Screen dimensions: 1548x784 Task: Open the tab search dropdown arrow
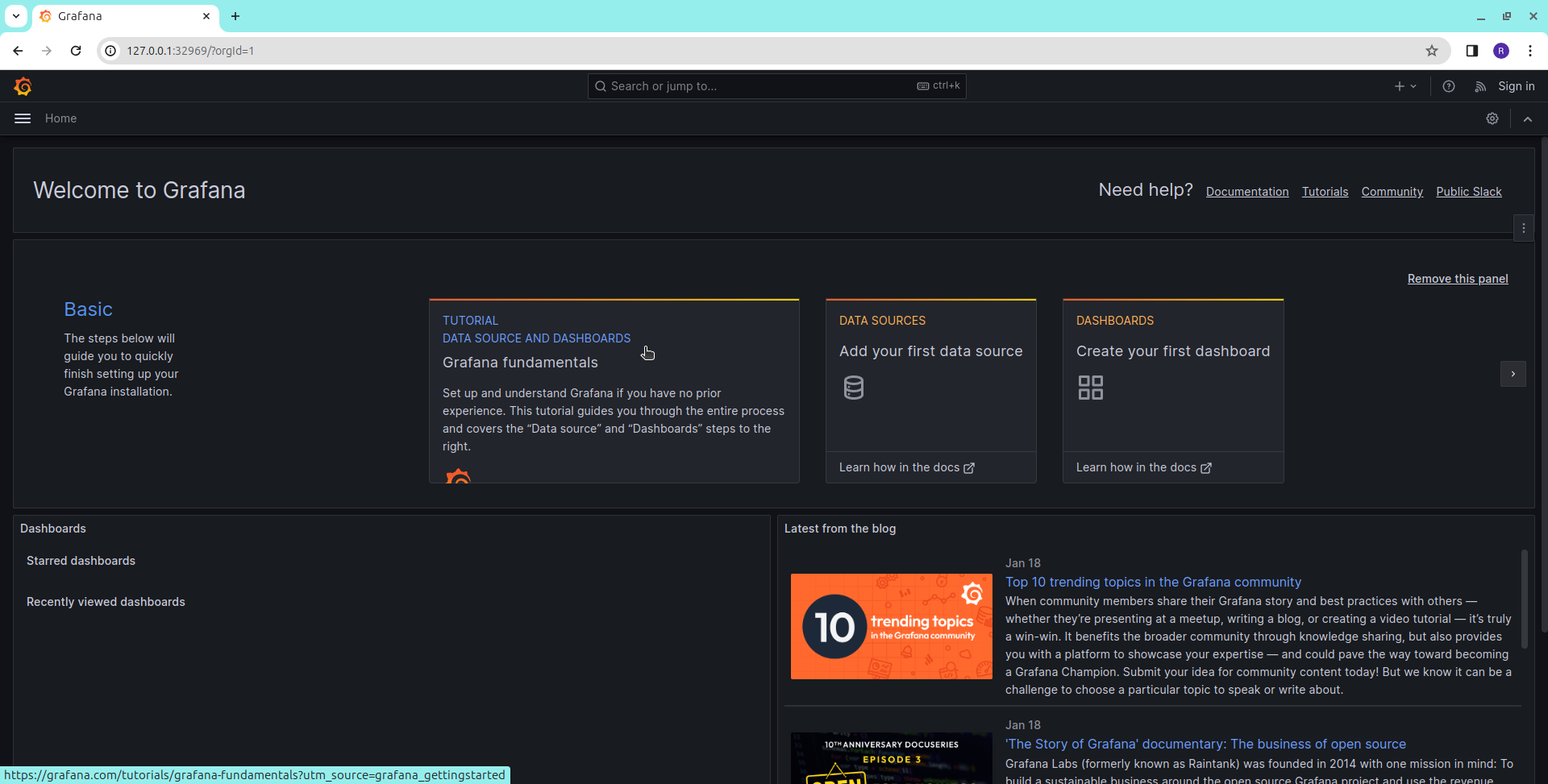[16, 16]
